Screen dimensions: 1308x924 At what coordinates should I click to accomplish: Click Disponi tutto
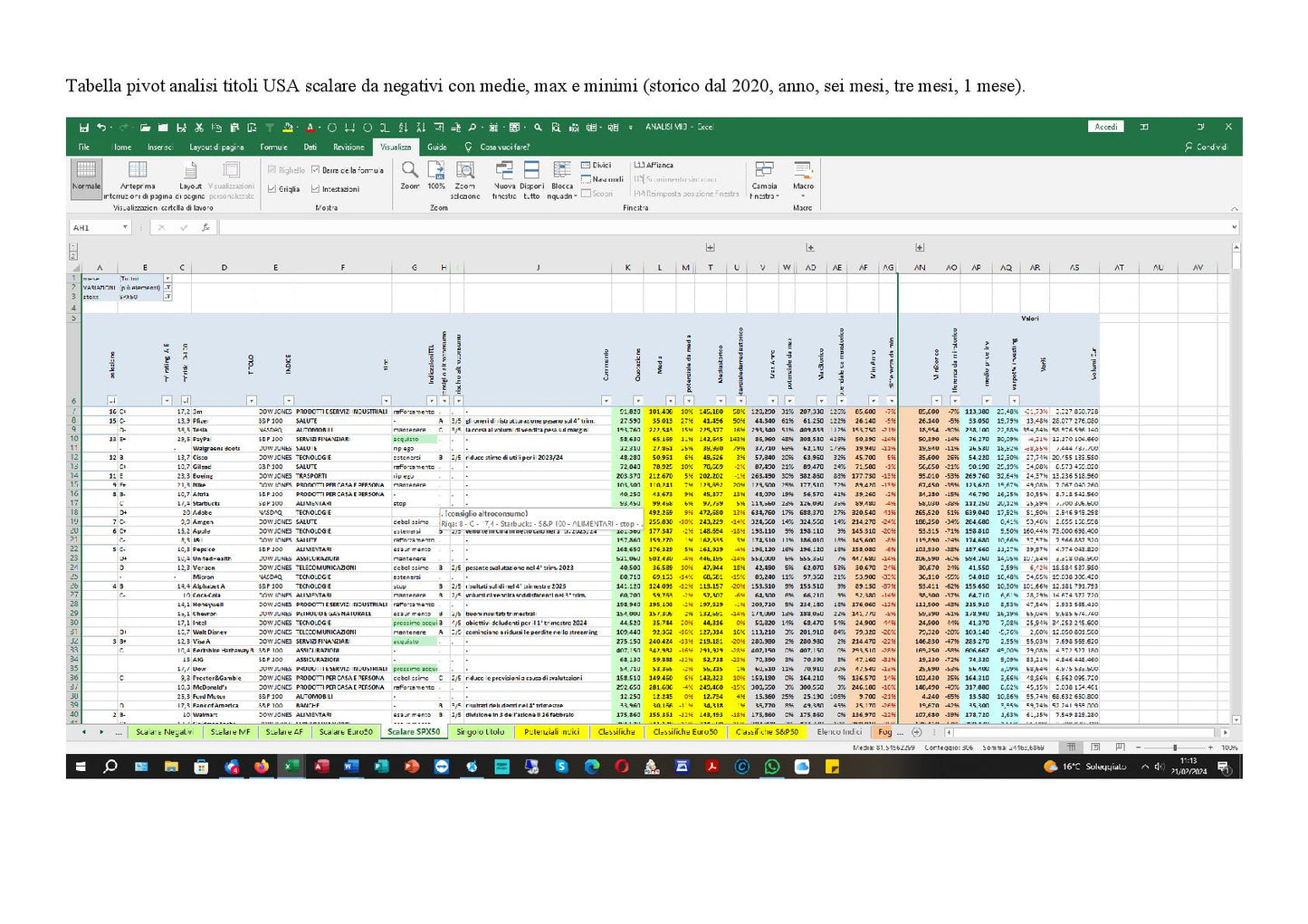[531, 179]
